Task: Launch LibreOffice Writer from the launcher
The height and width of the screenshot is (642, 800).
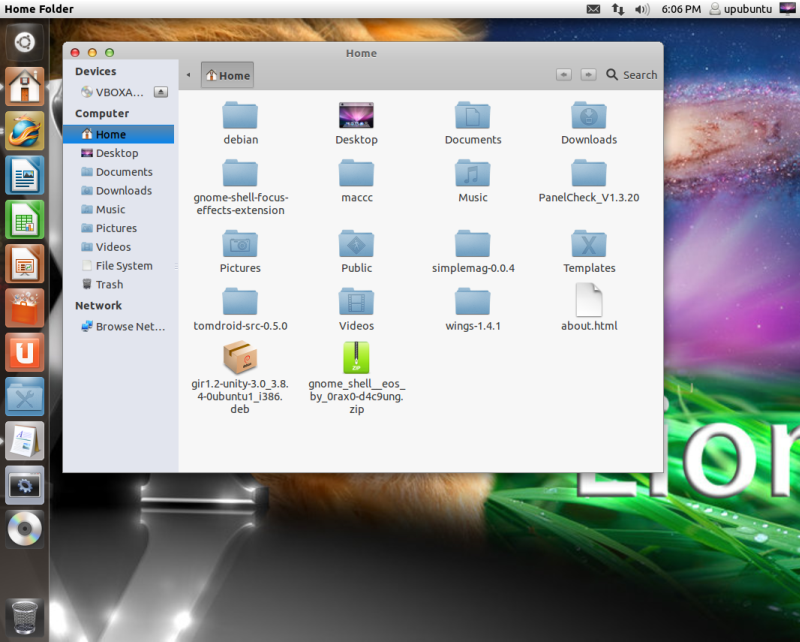Action: (24, 175)
